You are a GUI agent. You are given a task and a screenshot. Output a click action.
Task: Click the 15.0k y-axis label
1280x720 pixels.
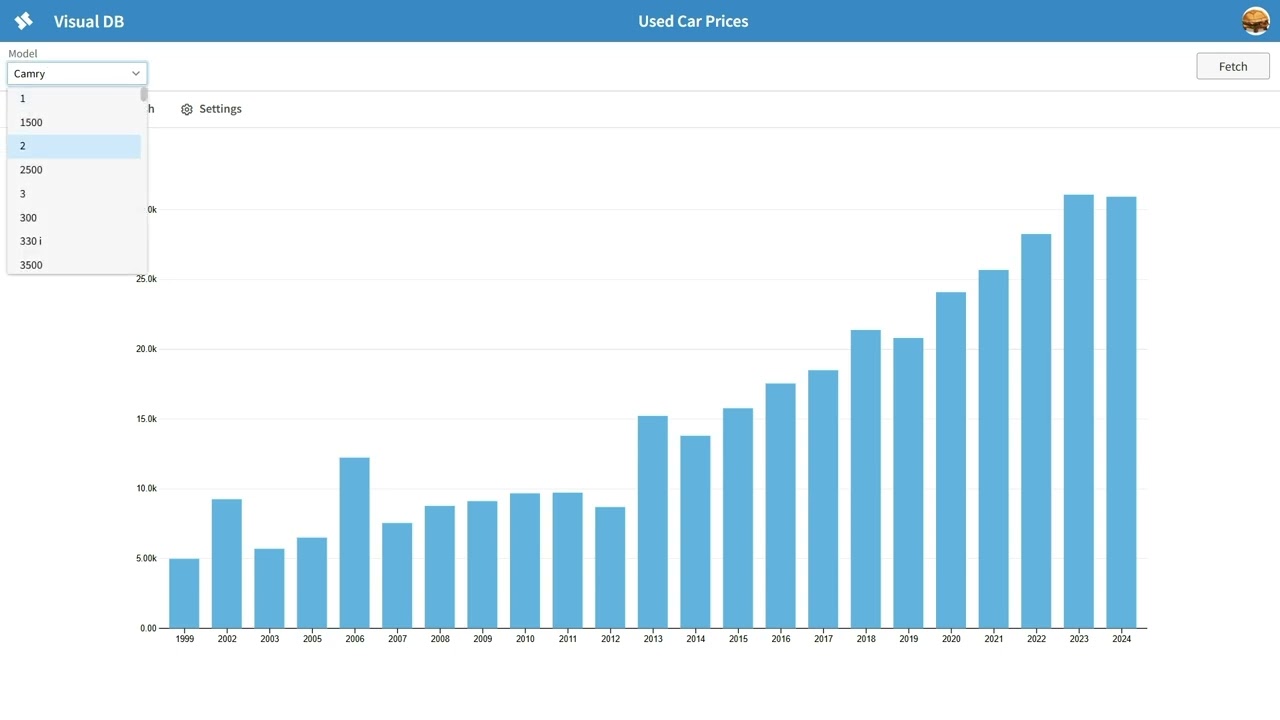click(147, 419)
